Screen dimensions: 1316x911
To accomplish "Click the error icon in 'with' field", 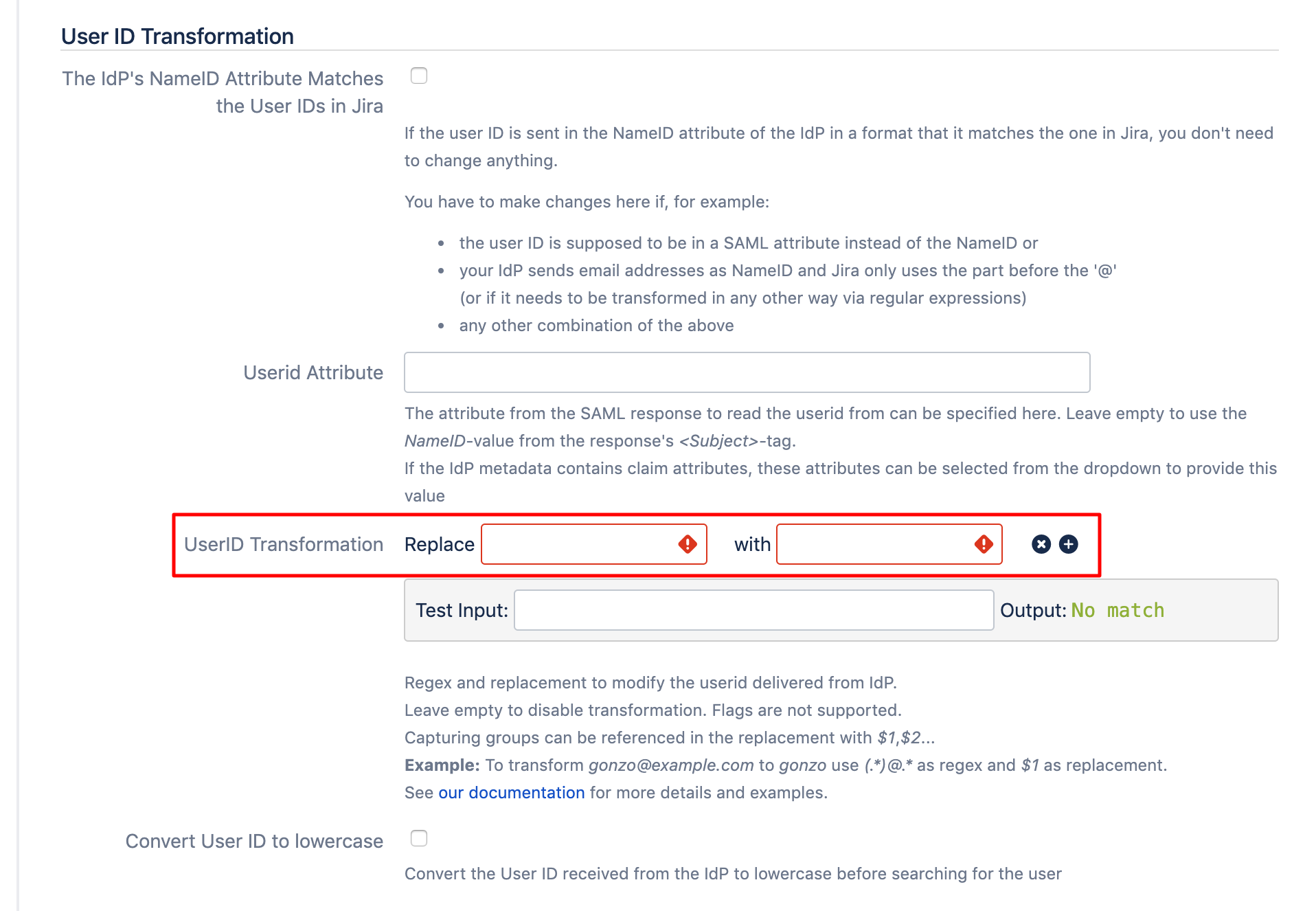I will point(984,544).
